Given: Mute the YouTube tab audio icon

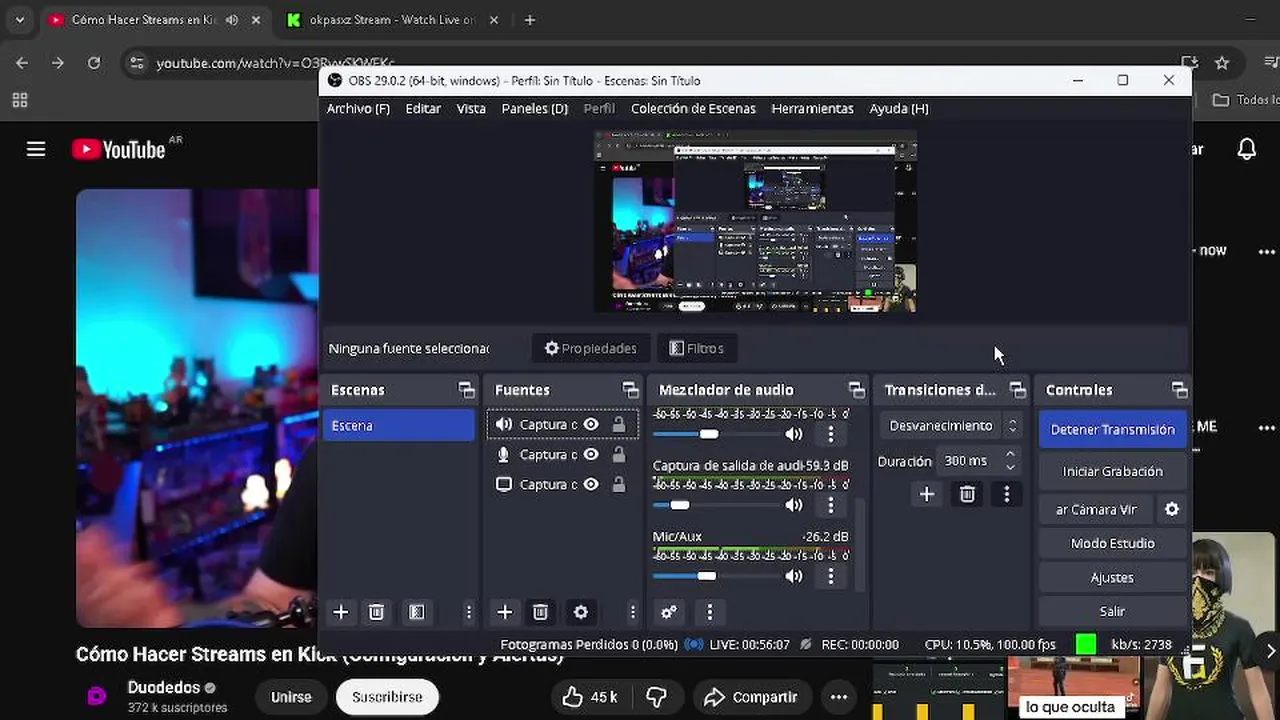Looking at the screenshot, I should point(232,20).
